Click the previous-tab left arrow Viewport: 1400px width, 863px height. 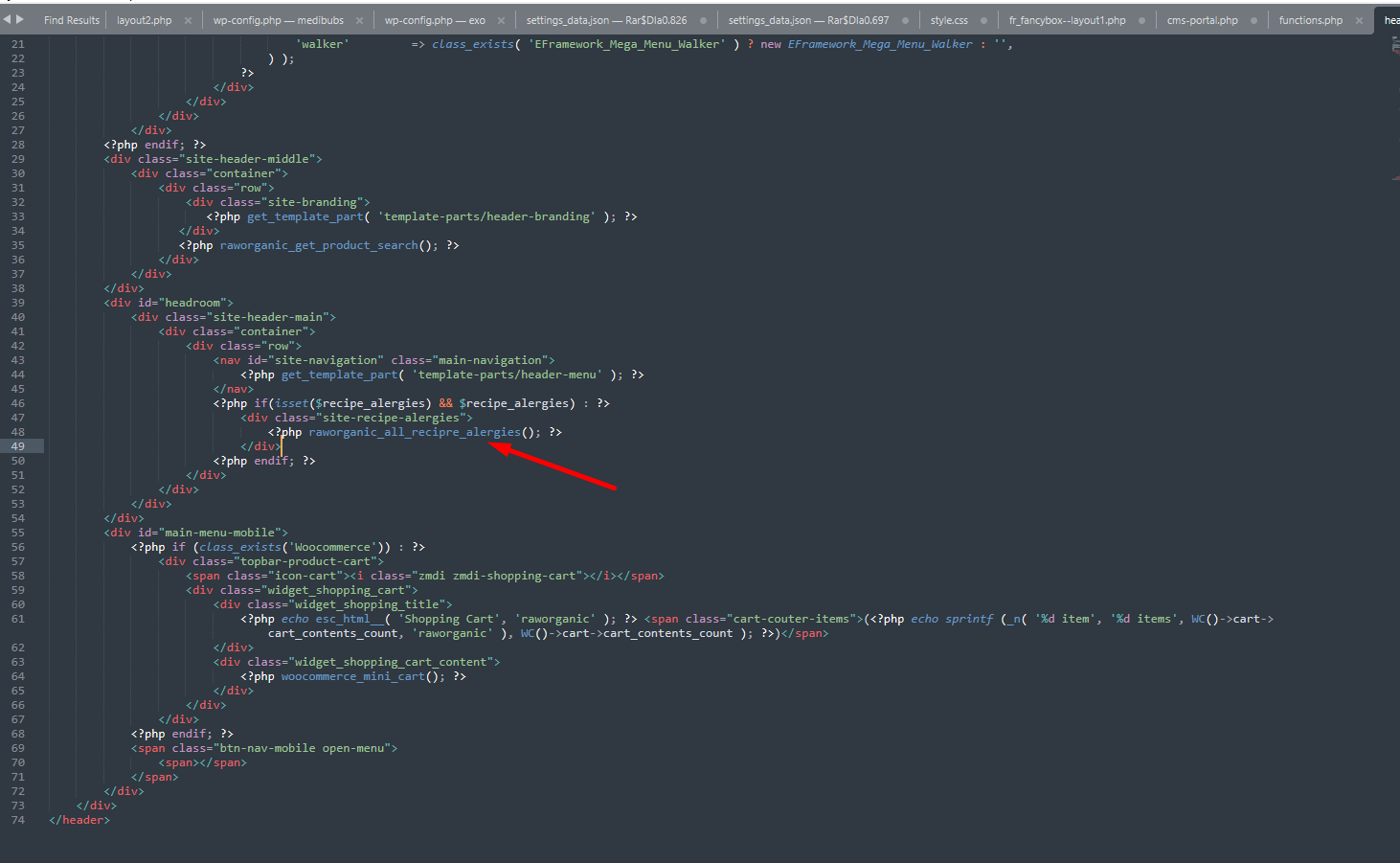pos(7,19)
